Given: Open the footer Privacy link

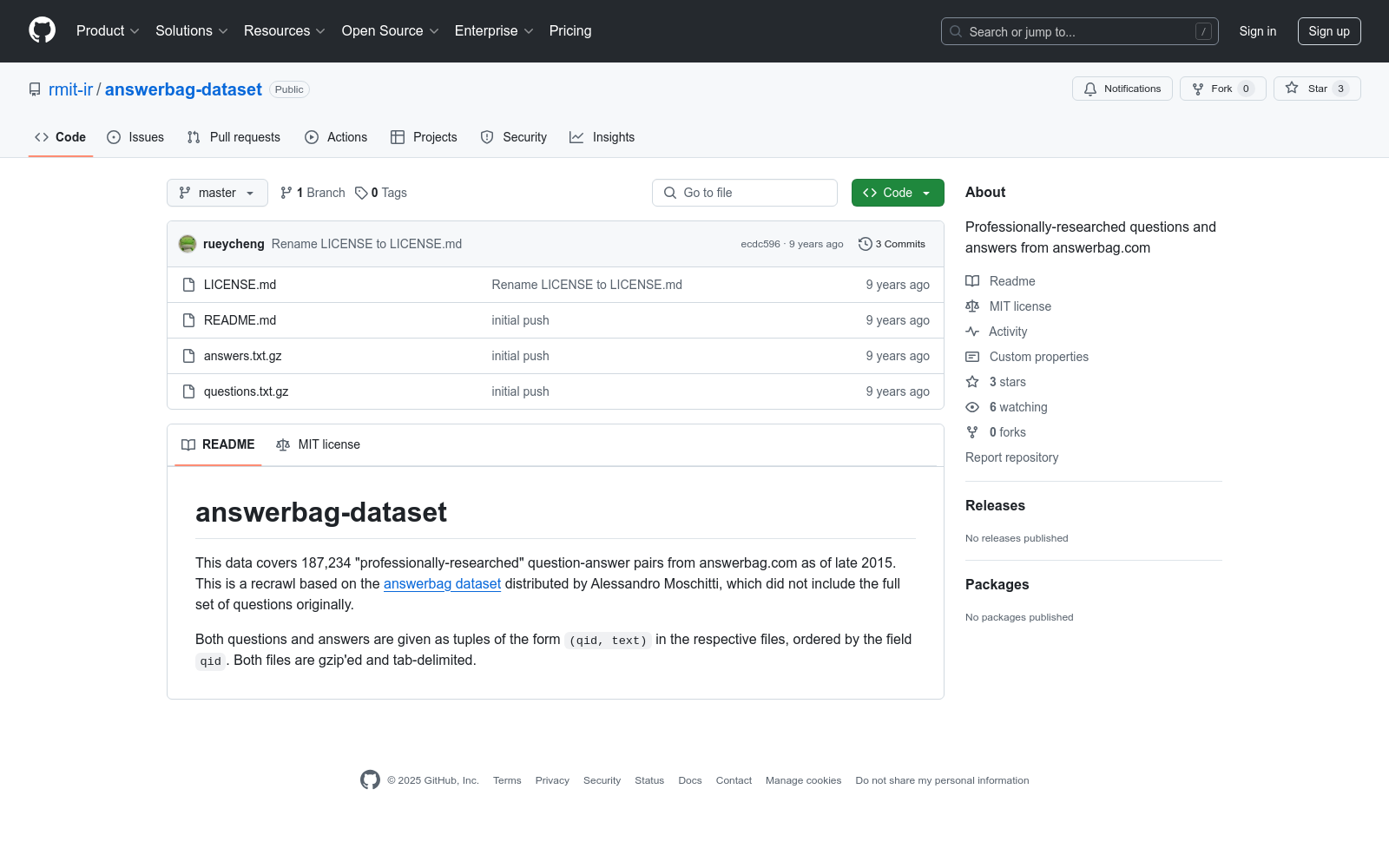Looking at the screenshot, I should coord(552,780).
